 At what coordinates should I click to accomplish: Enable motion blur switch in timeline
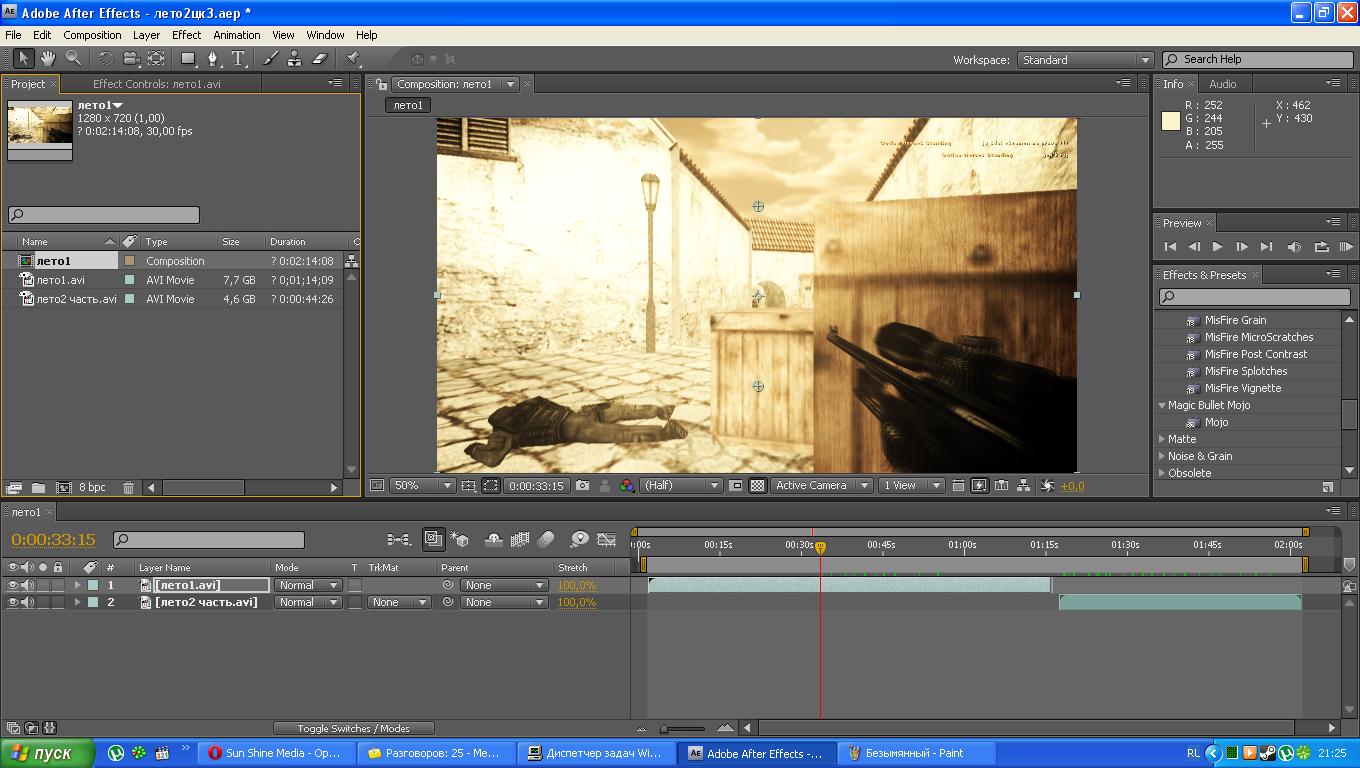pyautogui.click(x=545, y=539)
